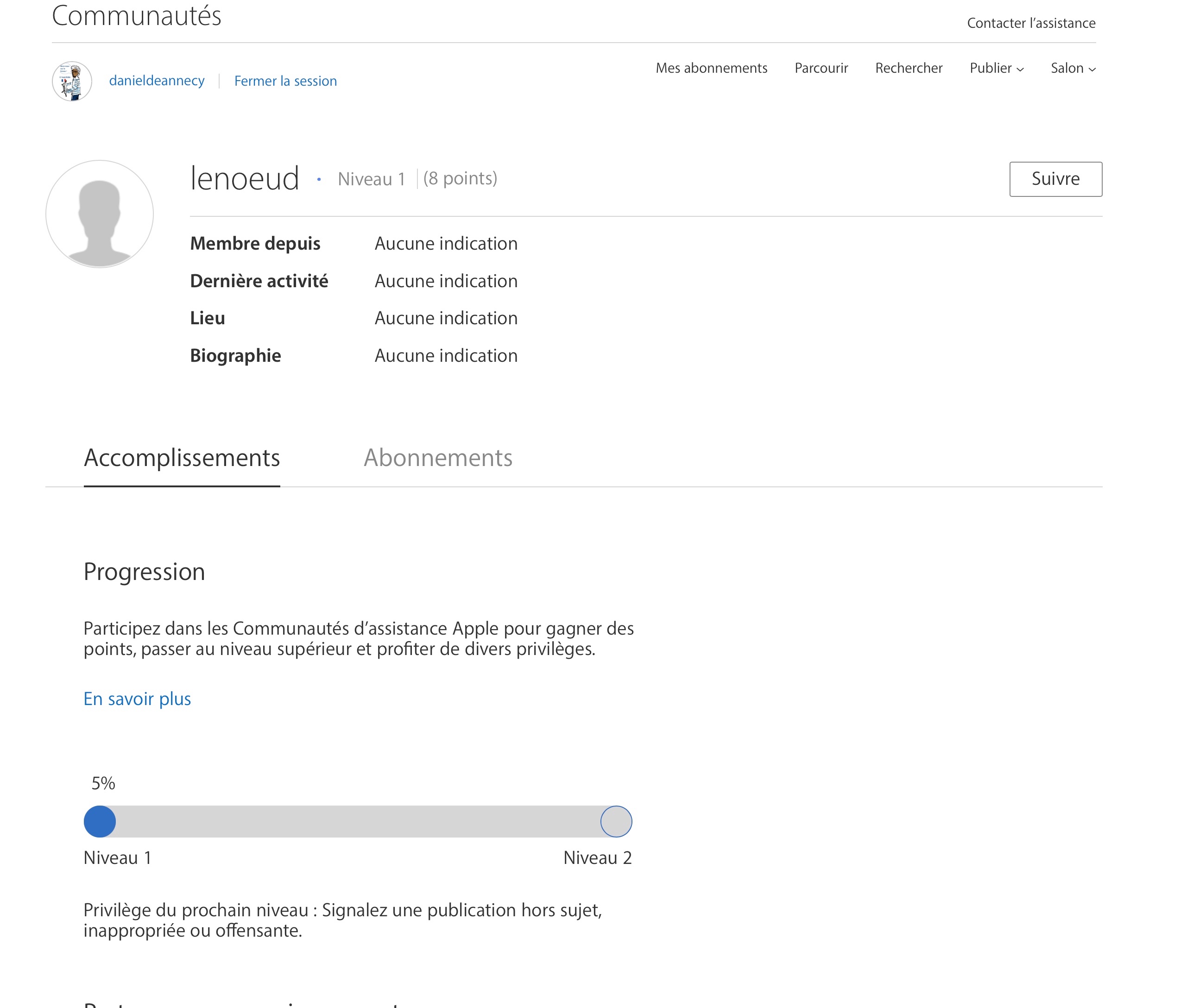Screen dimensions: 1187x1008
Task: Click lenoeud's default profile picture
Action: (x=100, y=214)
